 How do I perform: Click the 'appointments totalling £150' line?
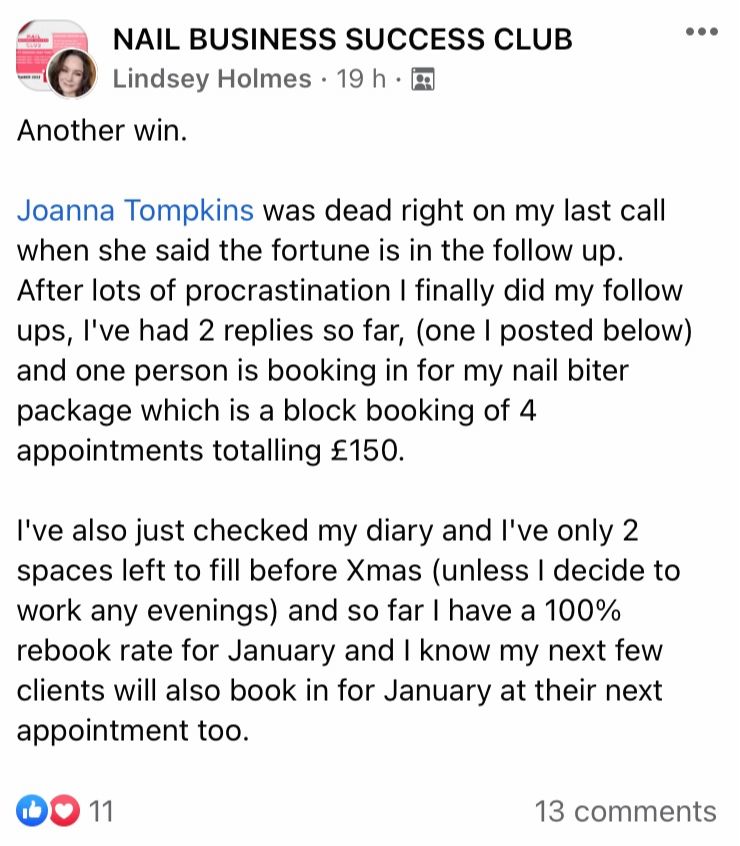click(x=210, y=451)
